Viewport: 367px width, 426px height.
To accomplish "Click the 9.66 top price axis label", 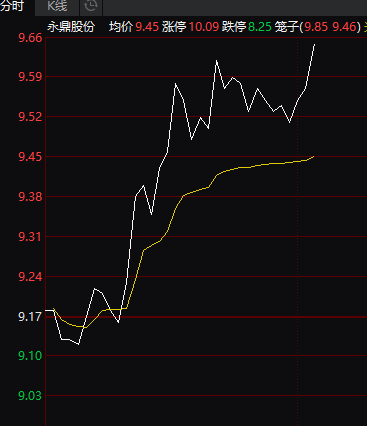I will click(30, 38).
